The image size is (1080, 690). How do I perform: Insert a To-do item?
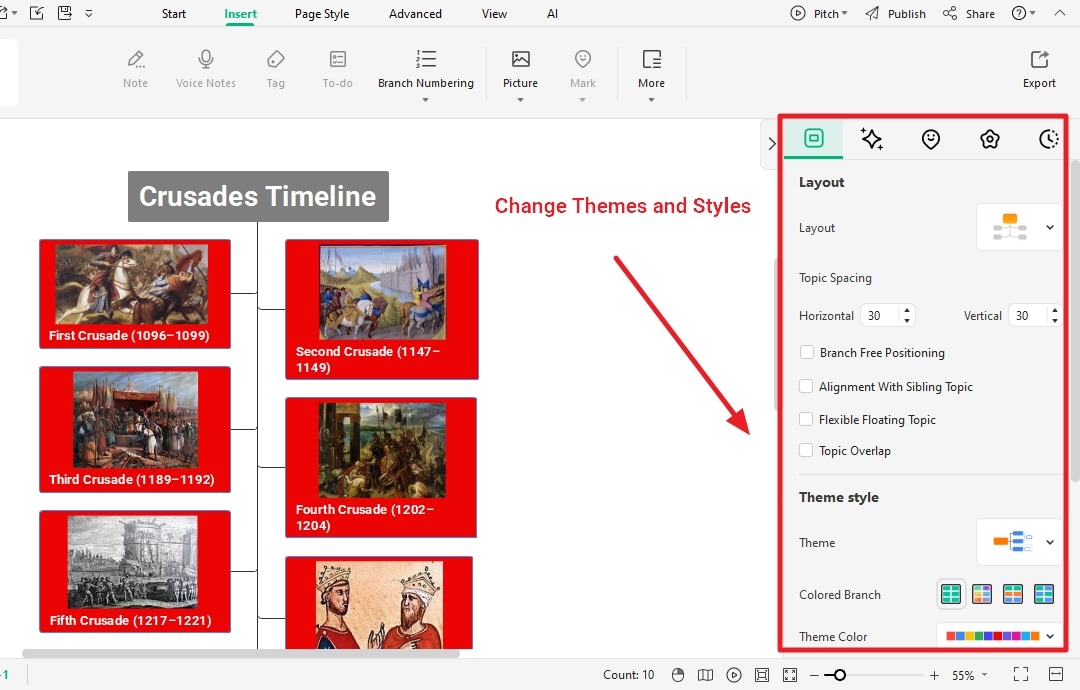338,70
